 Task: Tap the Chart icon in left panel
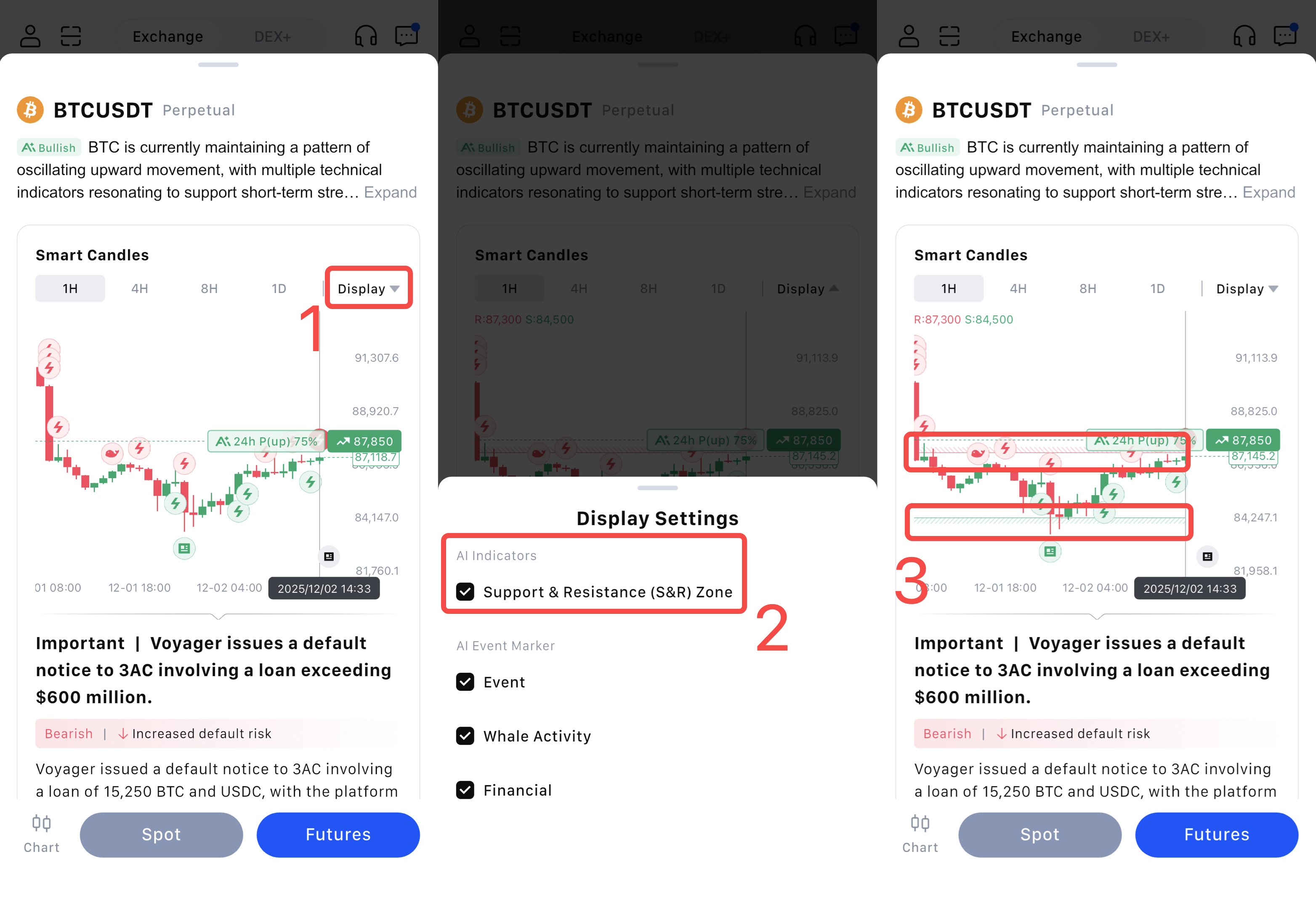(x=42, y=833)
